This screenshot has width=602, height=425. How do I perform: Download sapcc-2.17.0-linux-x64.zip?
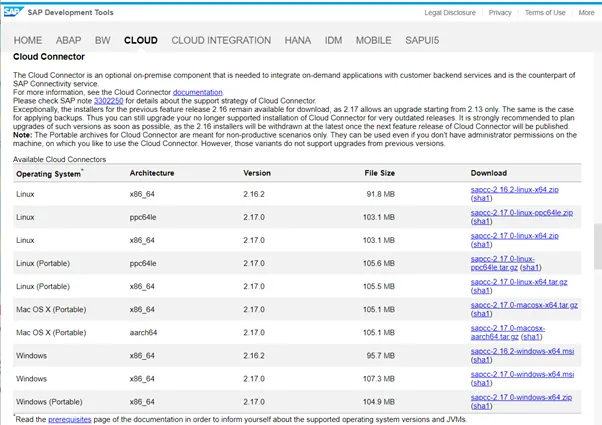coord(514,235)
